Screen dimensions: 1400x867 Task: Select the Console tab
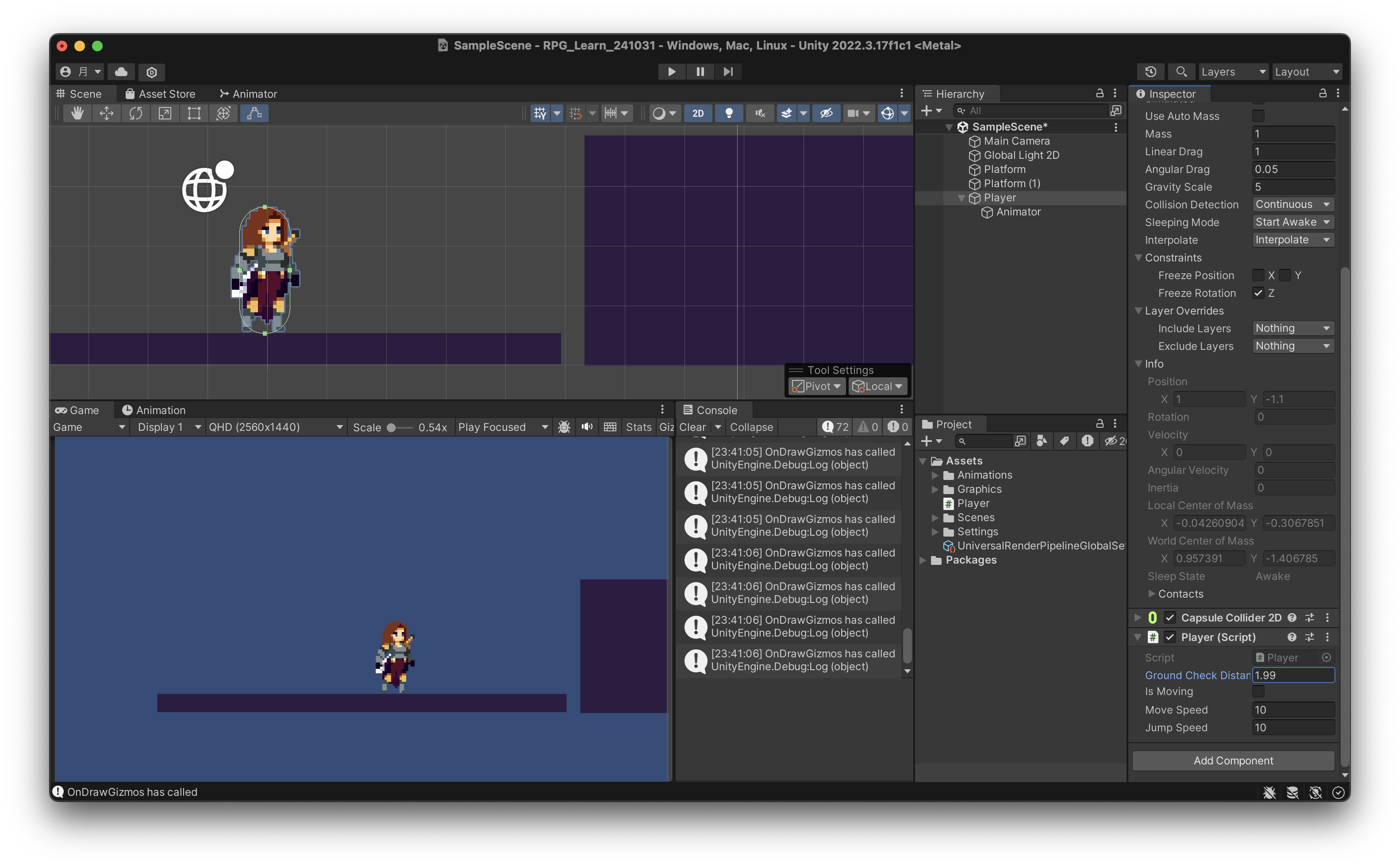tap(710, 410)
